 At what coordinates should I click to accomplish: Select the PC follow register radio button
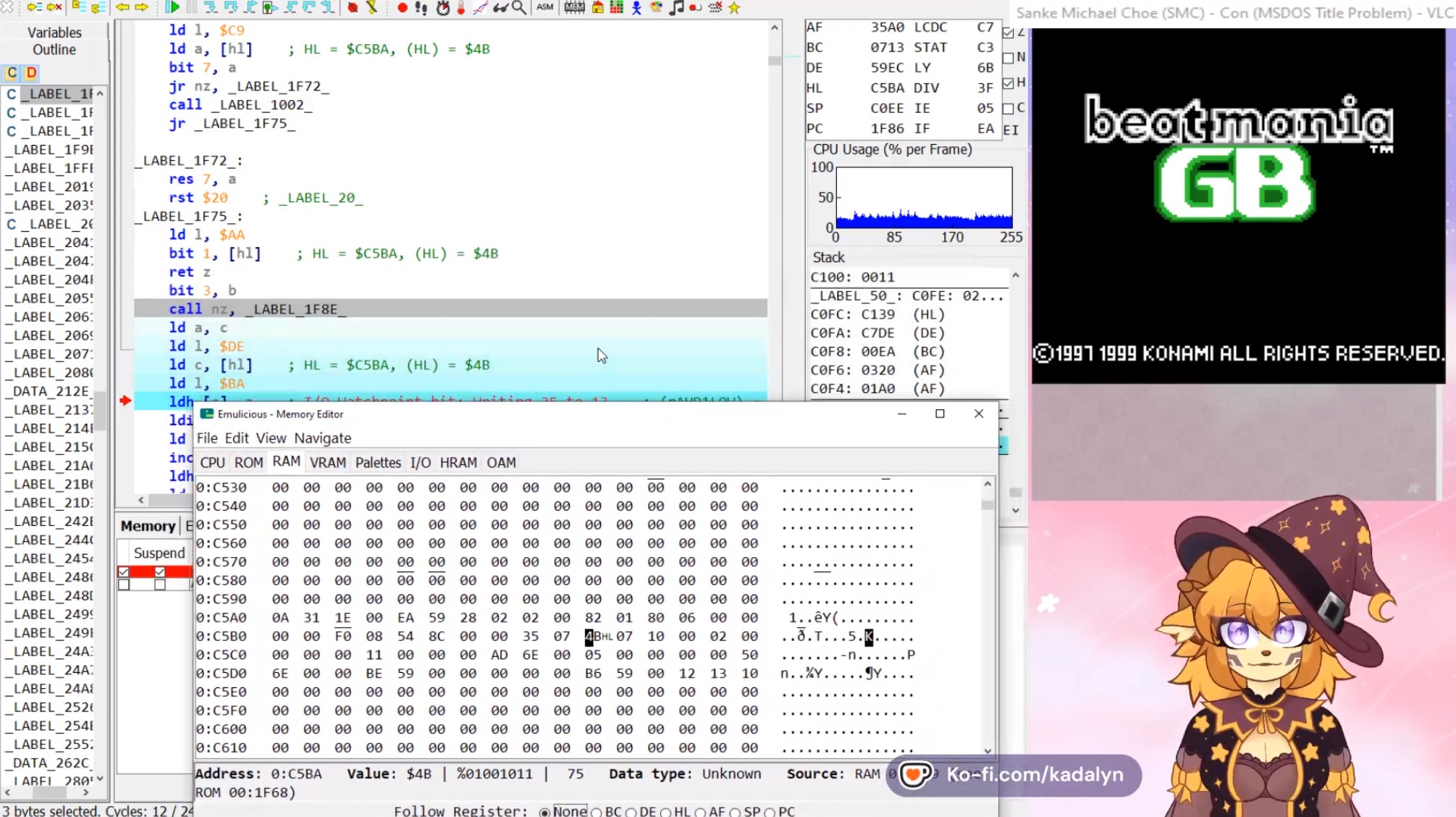click(x=770, y=812)
